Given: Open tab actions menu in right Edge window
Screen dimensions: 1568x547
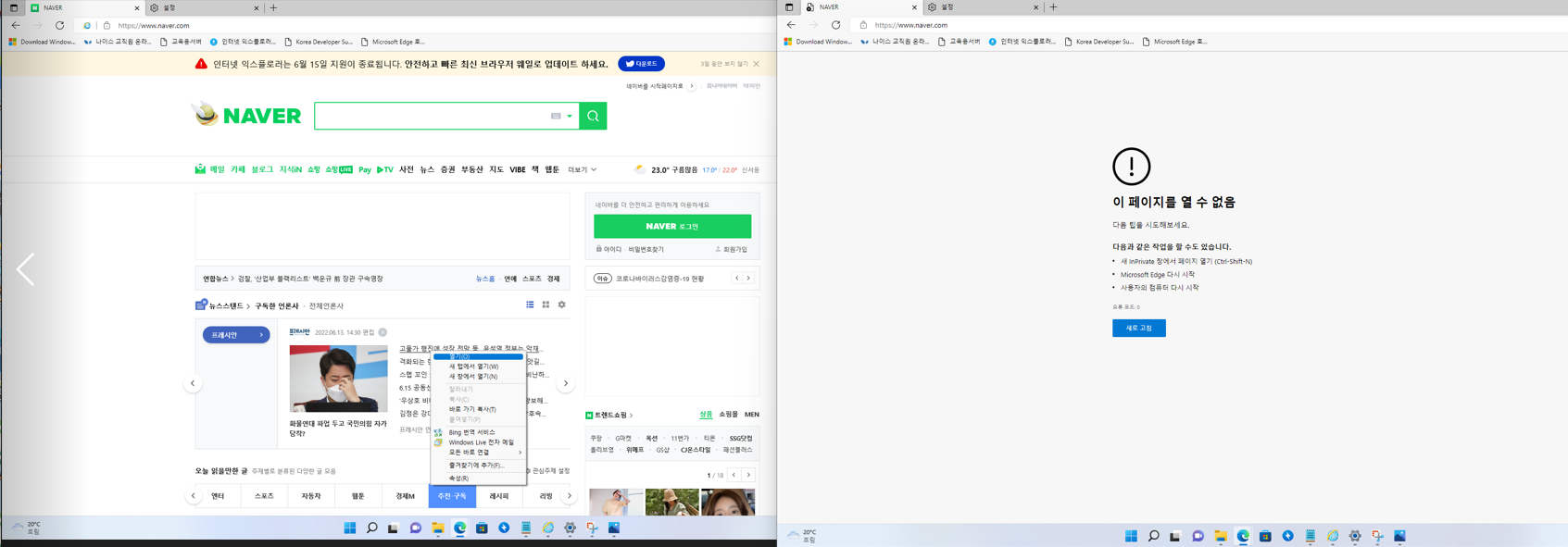Looking at the screenshot, I should pos(789,7).
